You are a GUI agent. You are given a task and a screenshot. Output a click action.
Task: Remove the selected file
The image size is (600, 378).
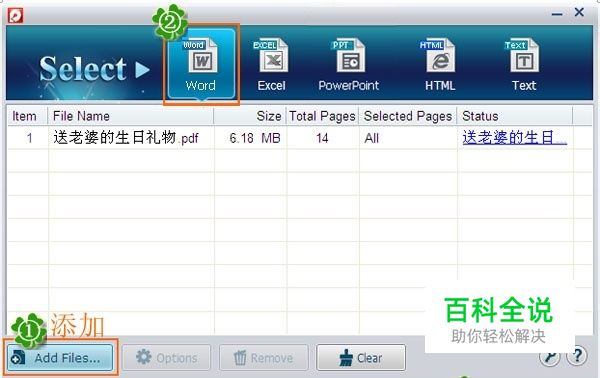264,358
